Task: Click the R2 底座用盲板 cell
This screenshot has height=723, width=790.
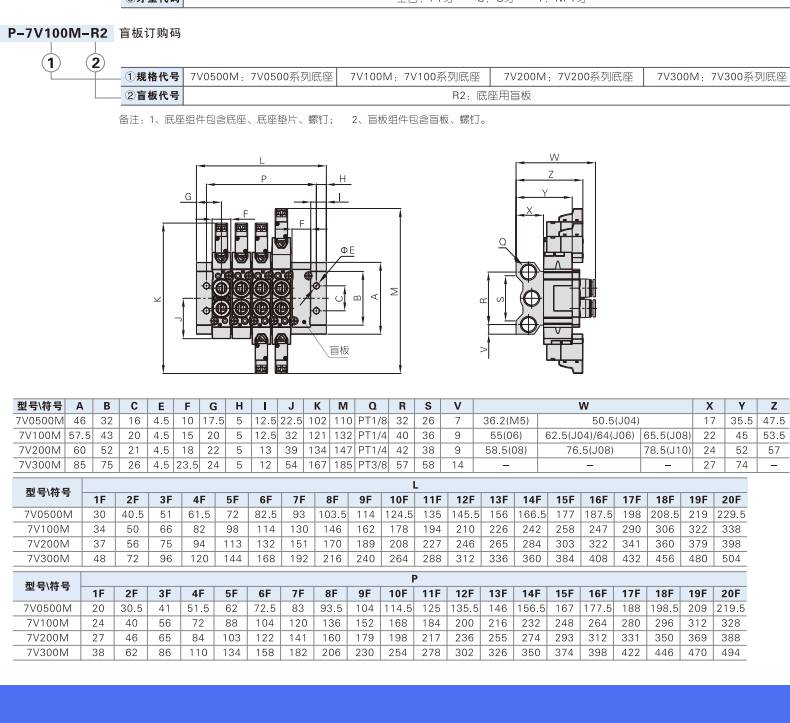Action: (x=491, y=95)
